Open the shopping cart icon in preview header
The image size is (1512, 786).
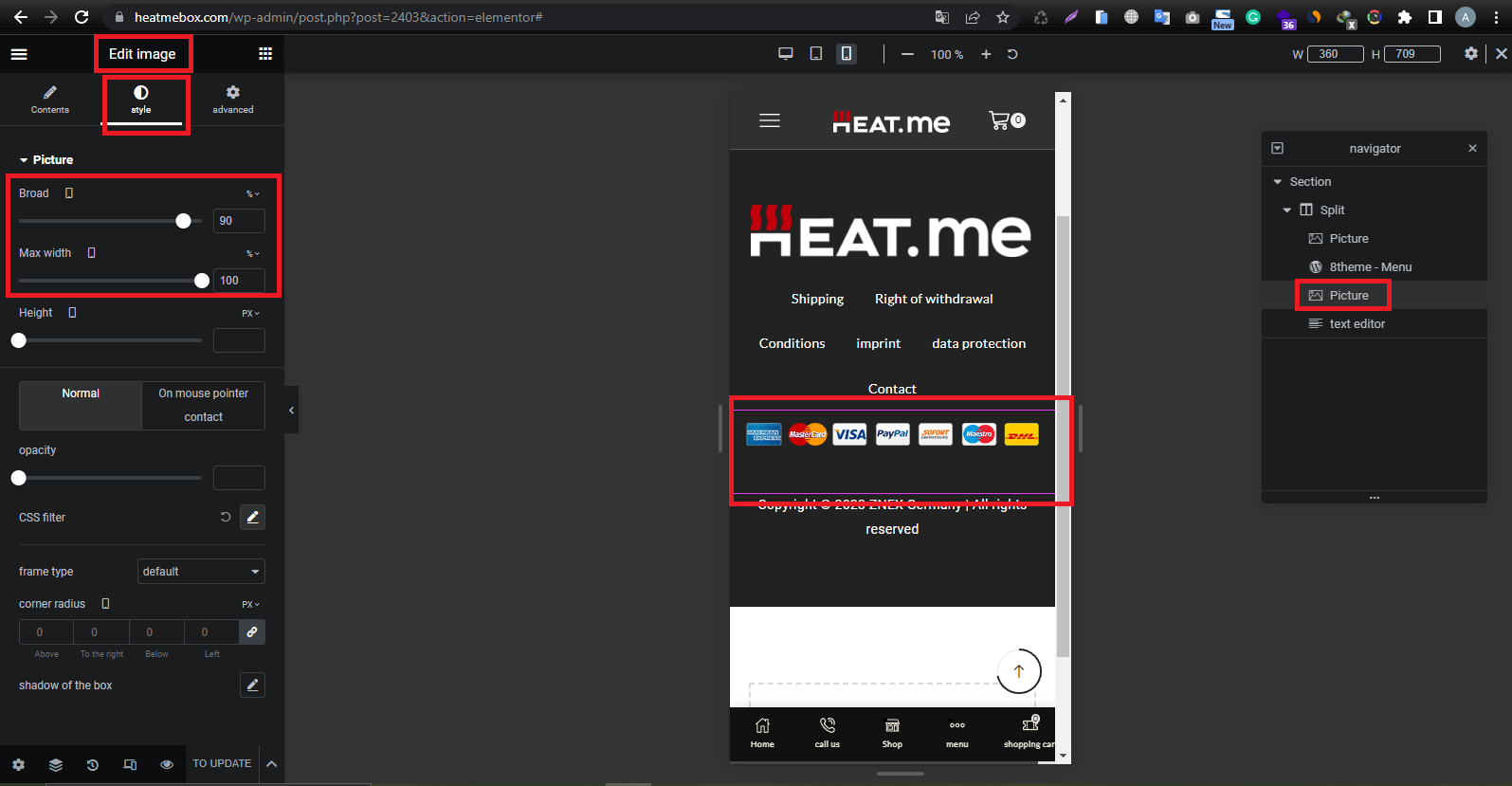tap(1006, 120)
